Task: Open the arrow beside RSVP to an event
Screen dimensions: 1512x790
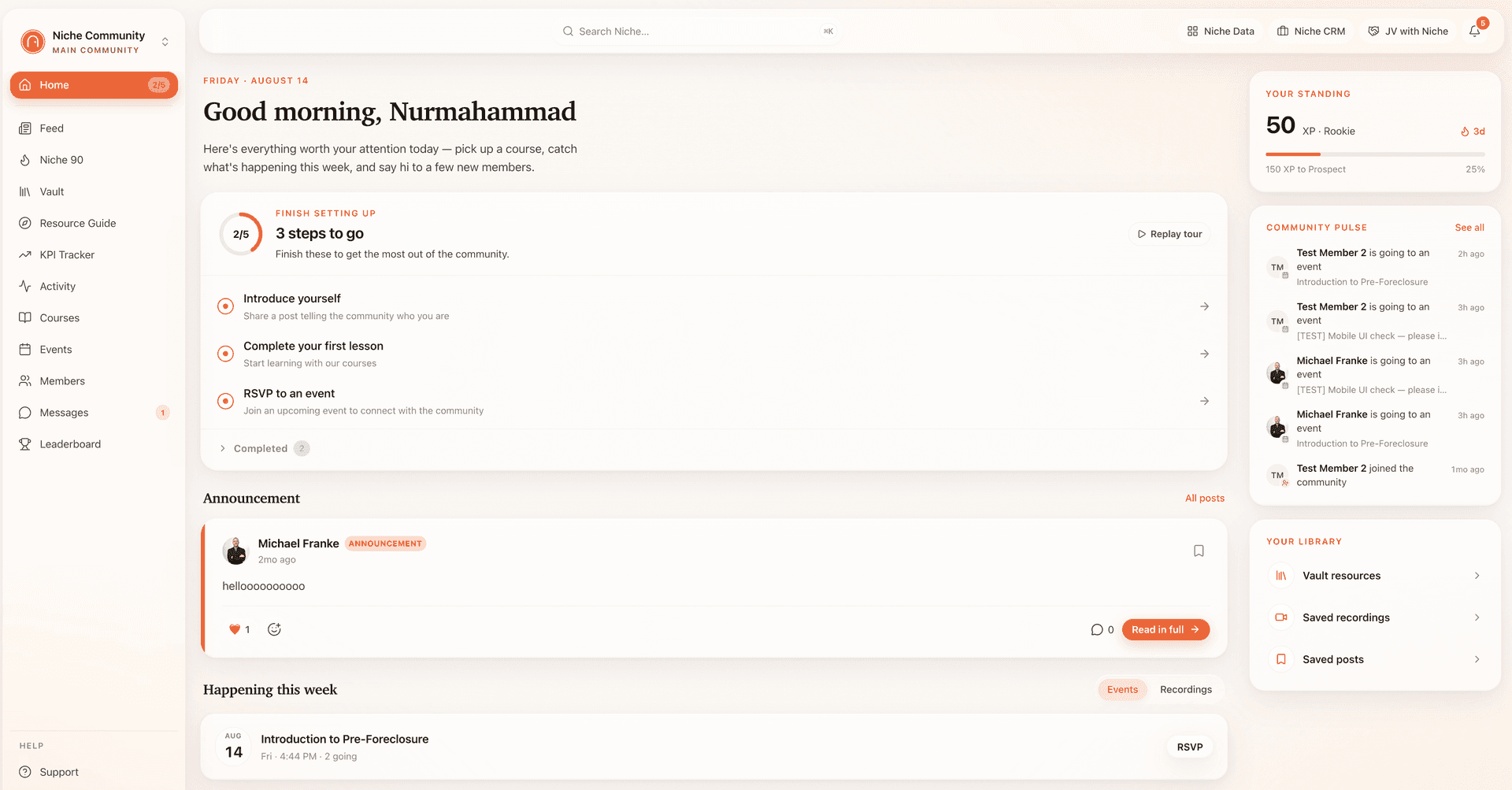Action: click(1204, 401)
